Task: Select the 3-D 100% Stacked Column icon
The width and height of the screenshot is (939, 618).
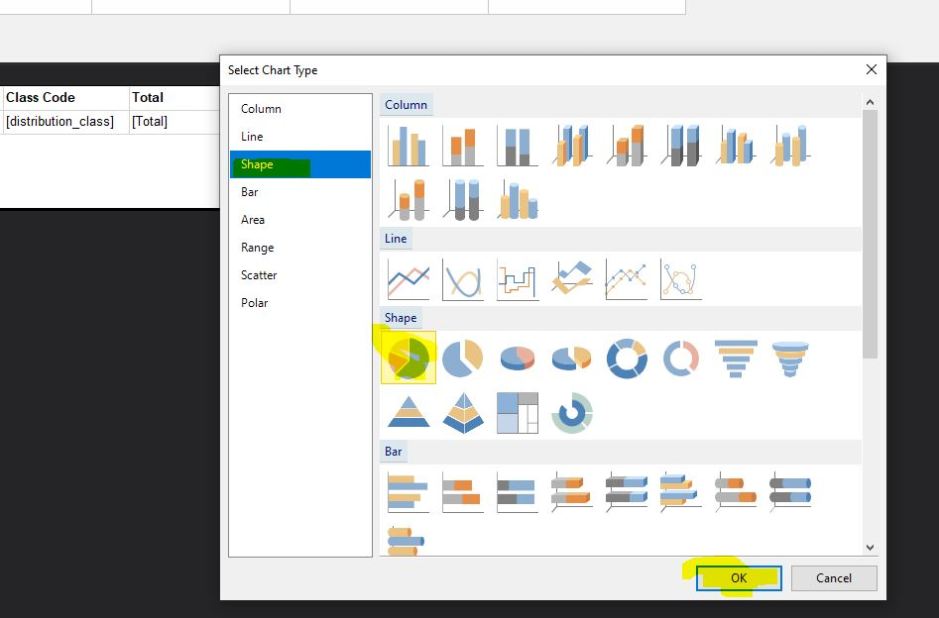Action: [x=681, y=146]
